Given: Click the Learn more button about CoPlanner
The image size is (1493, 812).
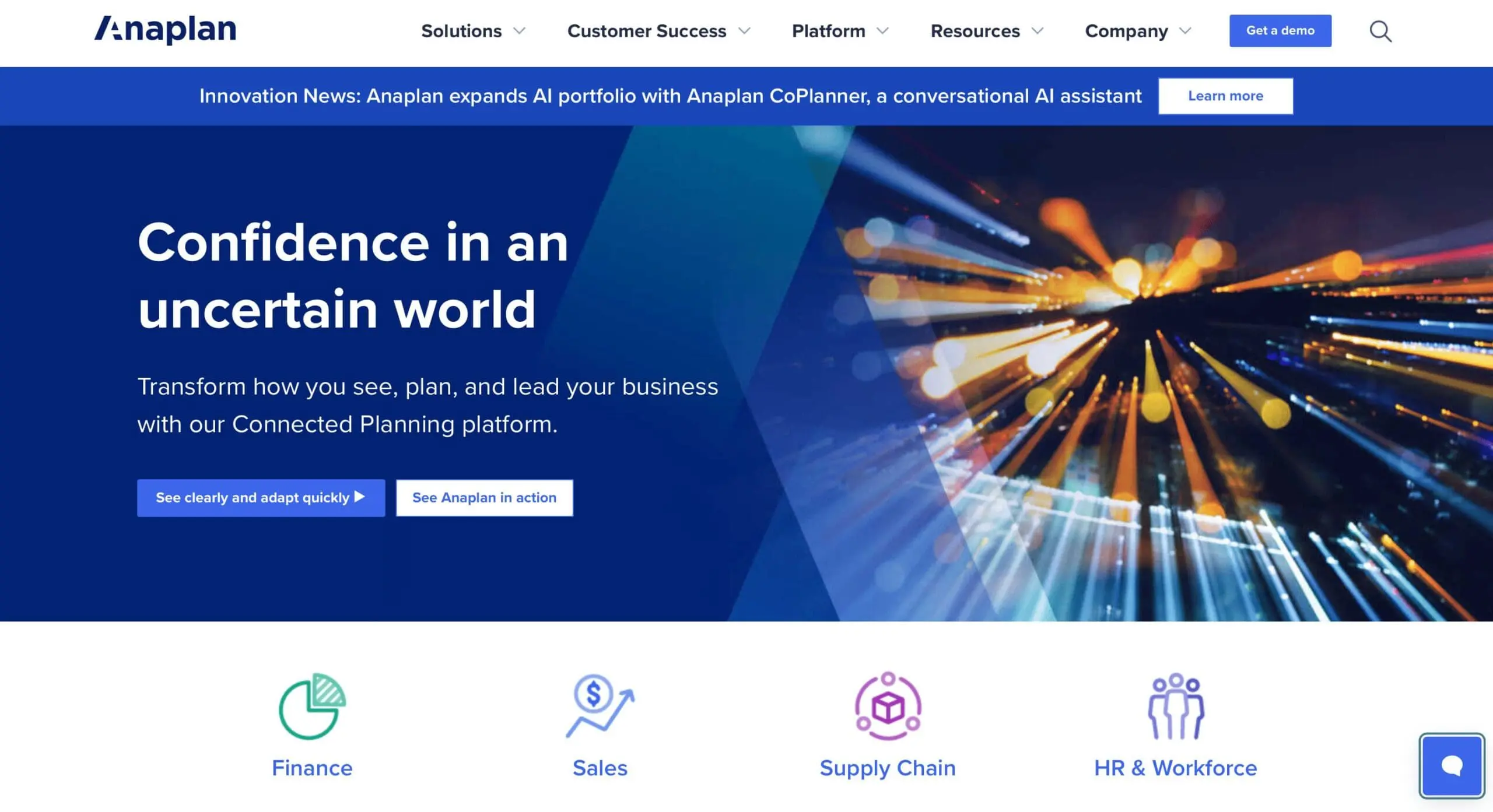Looking at the screenshot, I should tap(1225, 96).
